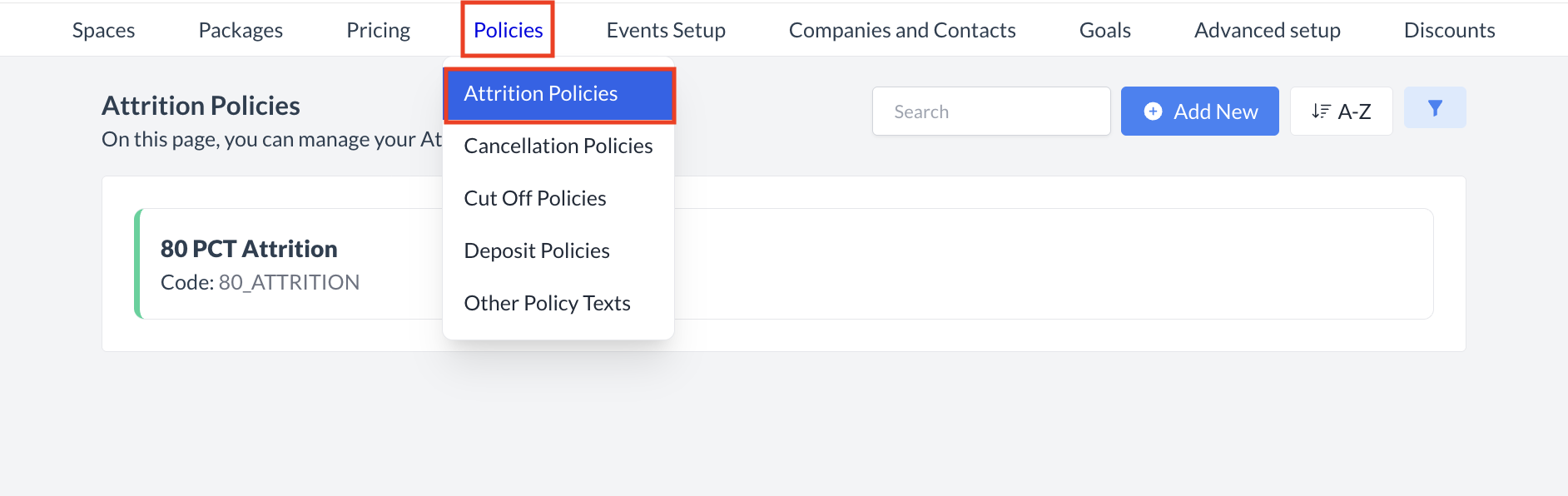Open the filter funnel icon
This screenshot has height=496, width=1568.
click(1434, 107)
